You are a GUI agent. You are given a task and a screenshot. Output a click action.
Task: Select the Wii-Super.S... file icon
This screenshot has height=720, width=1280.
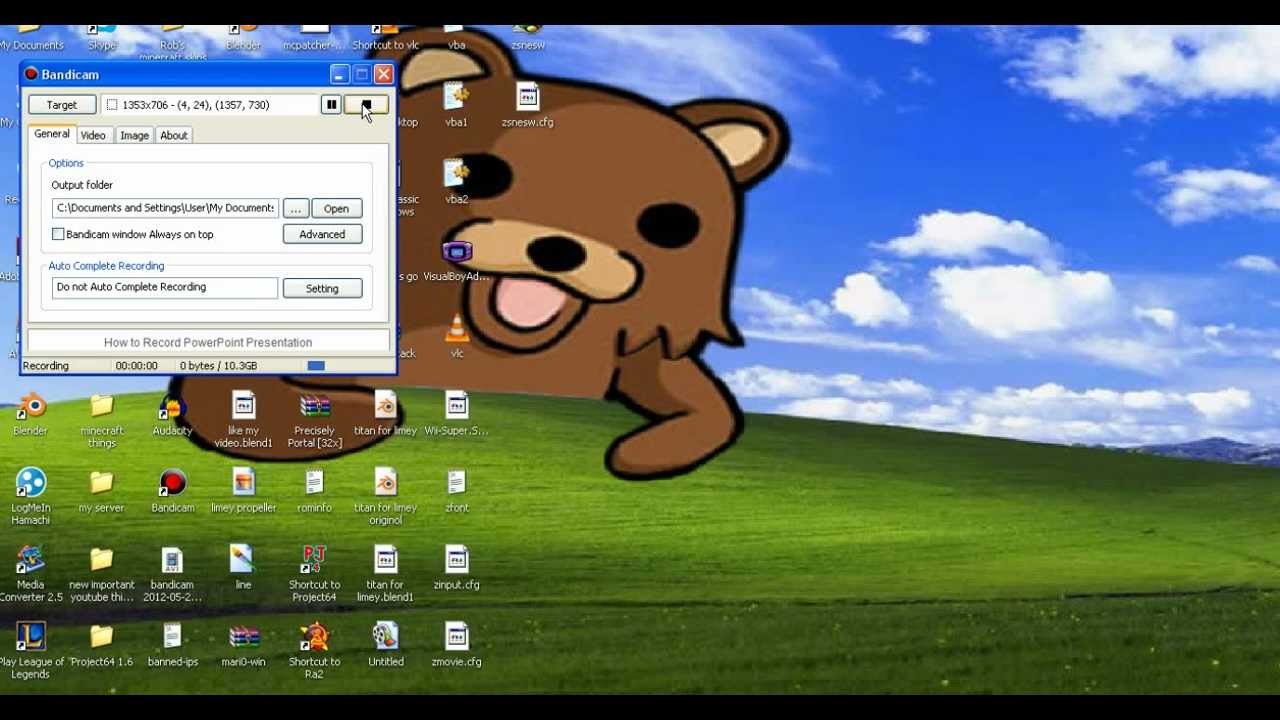(456, 415)
